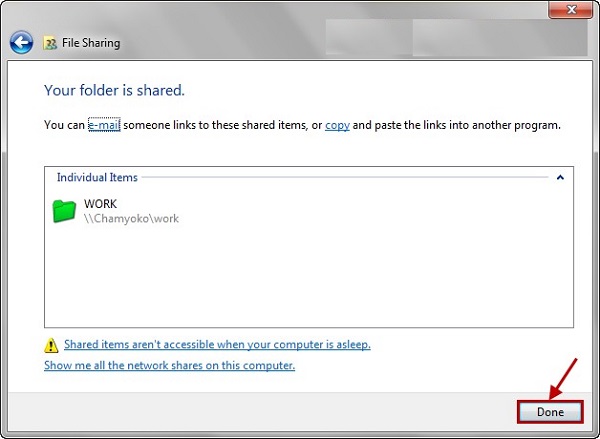Click the yellow warning triangle icon
The height and width of the screenshot is (439, 600).
pyautogui.click(x=51, y=345)
